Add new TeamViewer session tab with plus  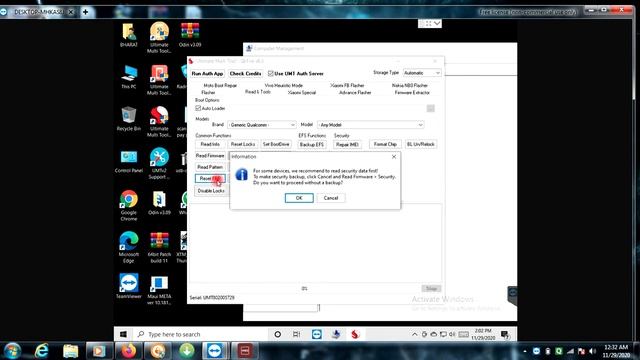pyautogui.click(x=85, y=12)
